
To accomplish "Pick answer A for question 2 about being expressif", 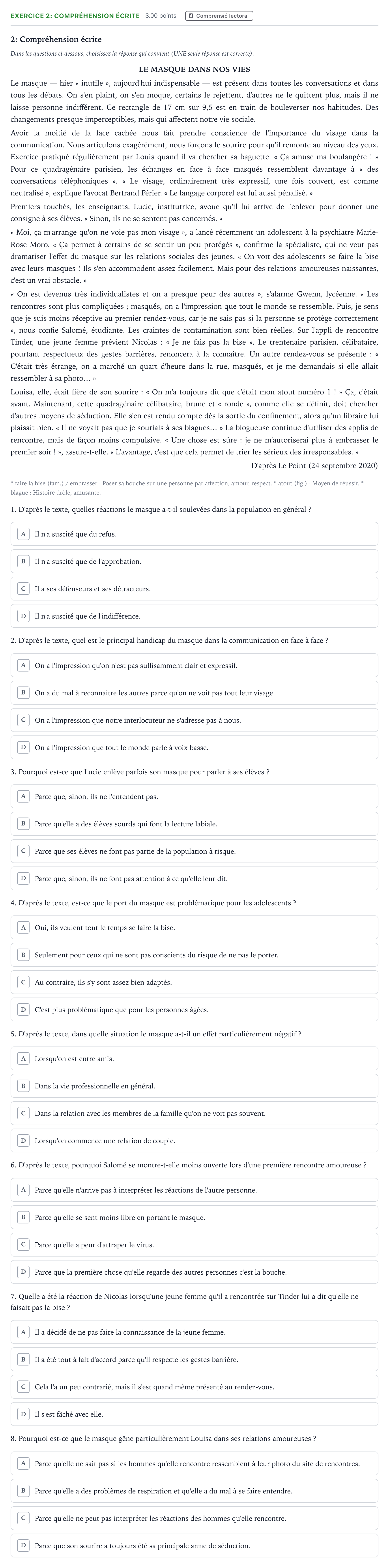I will click(194, 665).
